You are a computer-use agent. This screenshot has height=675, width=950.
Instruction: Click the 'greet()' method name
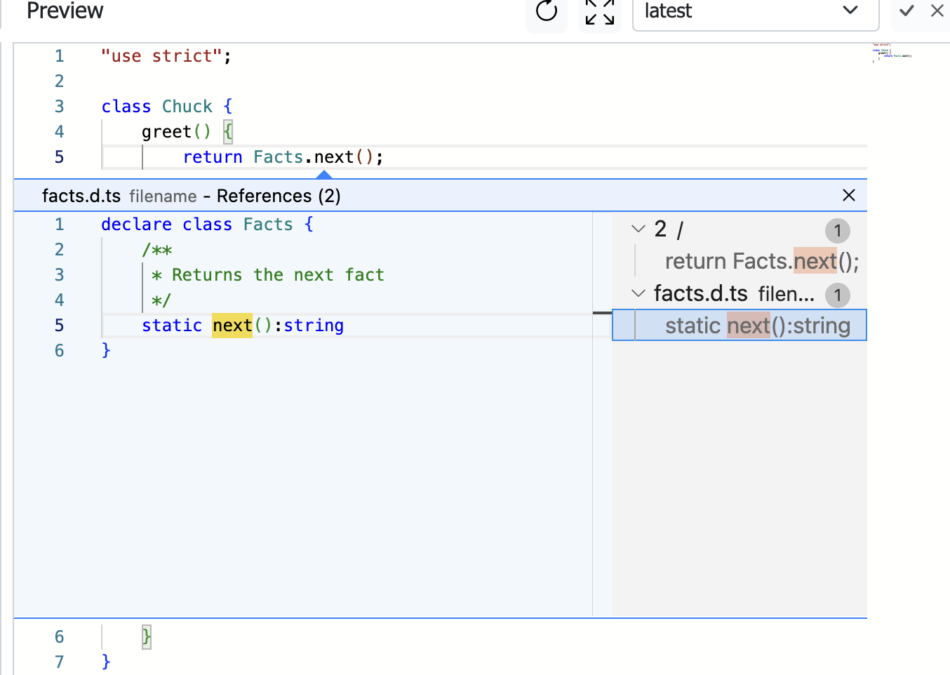(x=176, y=131)
